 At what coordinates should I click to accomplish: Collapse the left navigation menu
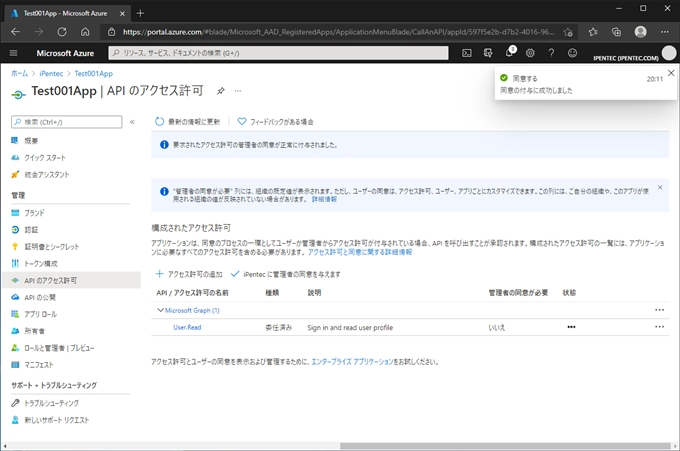[x=132, y=122]
